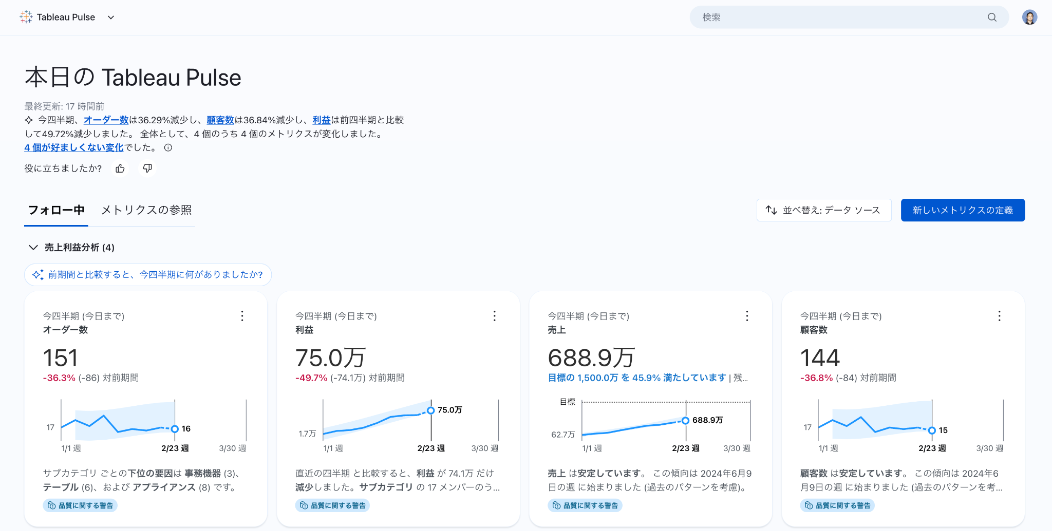Click the search magnifier icon
The height and width of the screenshot is (531, 1052).
992,17
